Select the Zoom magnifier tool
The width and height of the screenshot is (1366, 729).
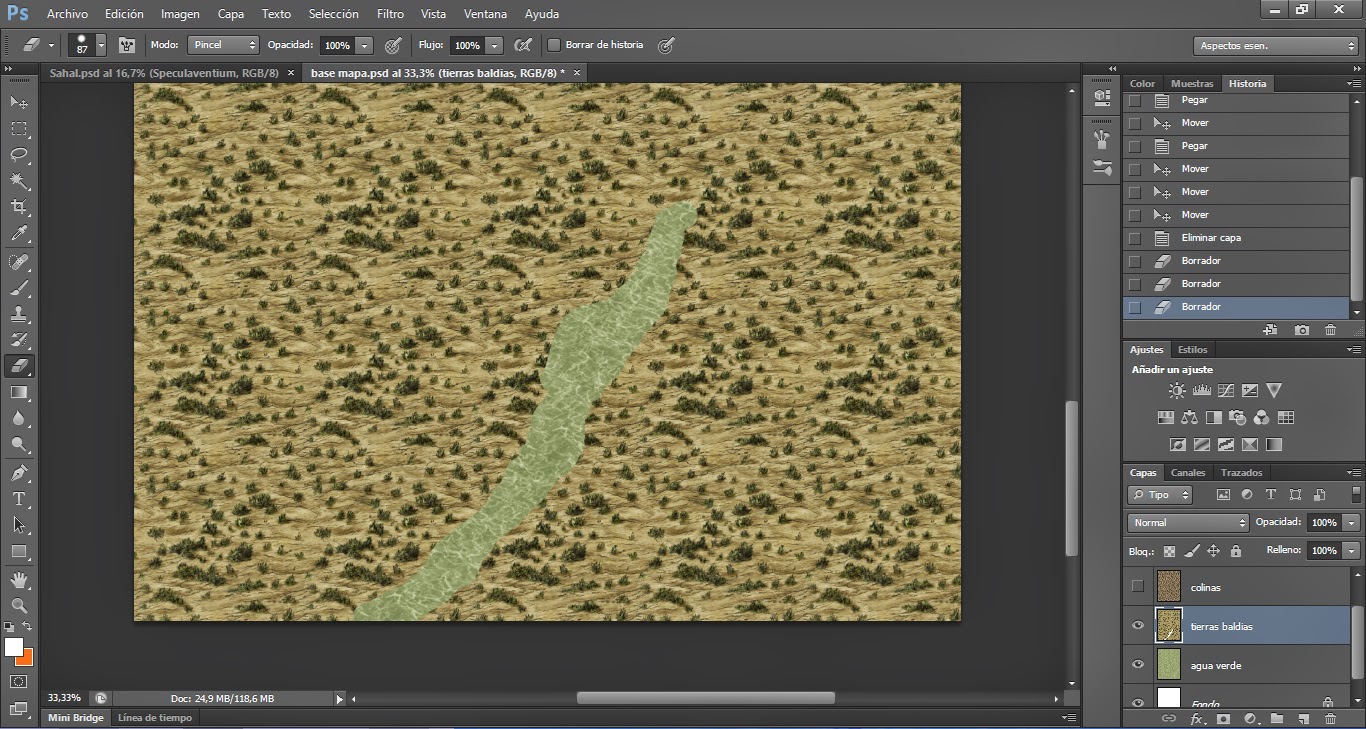(x=19, y=605)
